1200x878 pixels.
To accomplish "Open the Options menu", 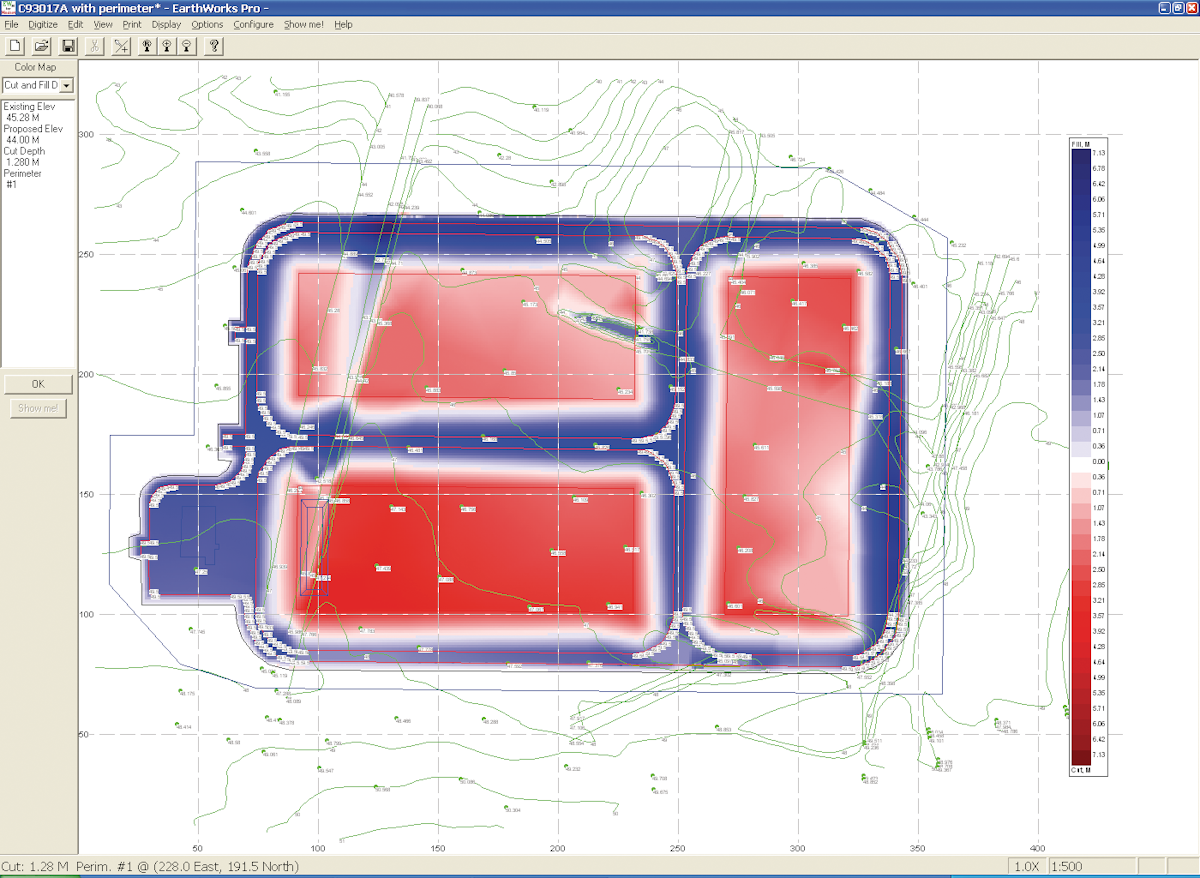I will (207, 24).
